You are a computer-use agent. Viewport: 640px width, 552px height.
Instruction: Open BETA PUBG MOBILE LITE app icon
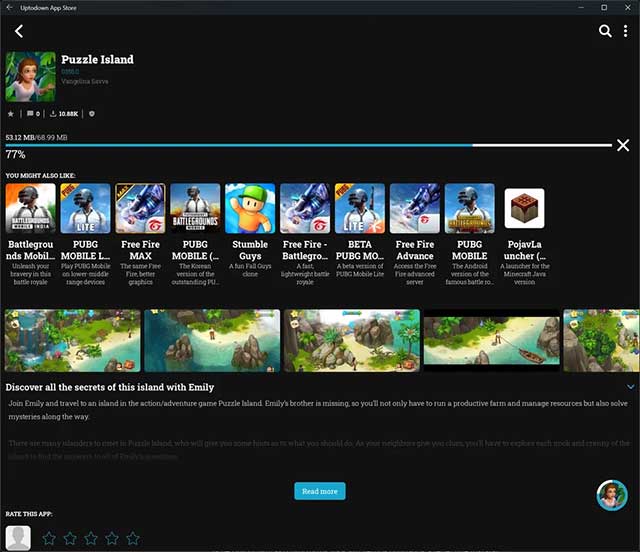[x=360, y=208]
